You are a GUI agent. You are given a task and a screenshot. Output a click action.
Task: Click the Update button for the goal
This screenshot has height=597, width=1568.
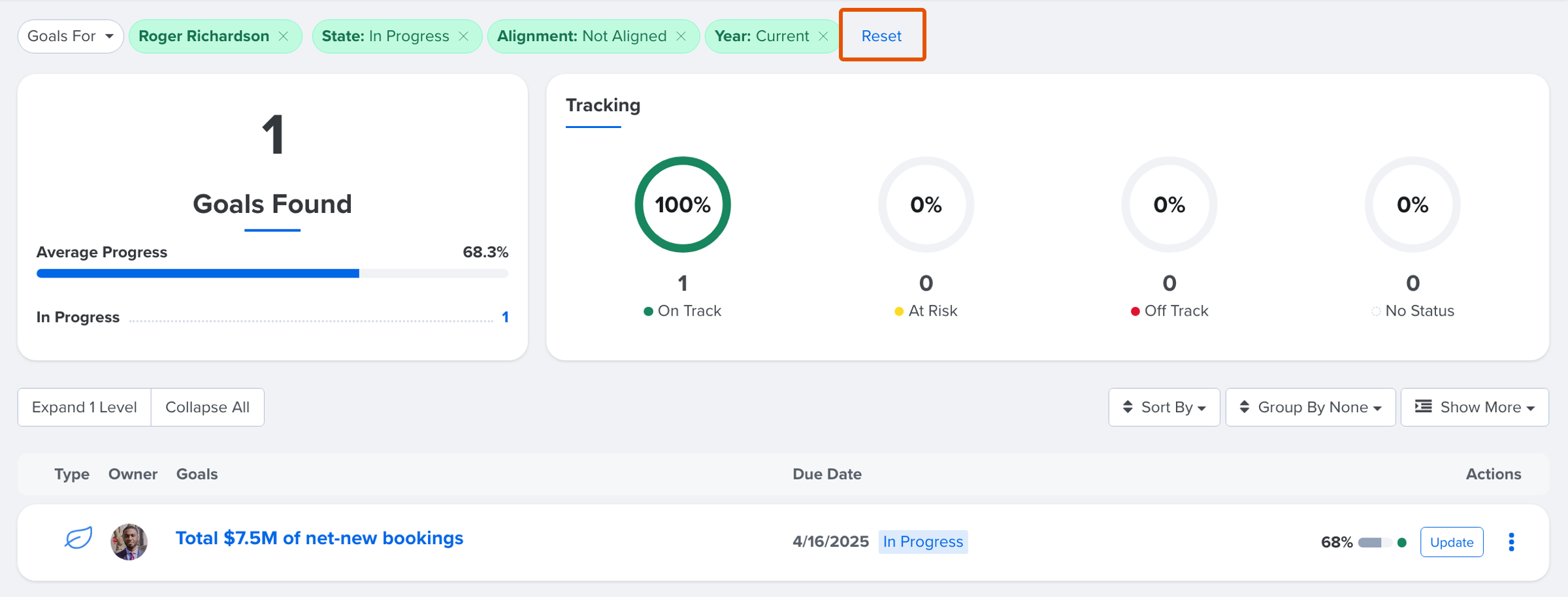click(x=1452, y=542)
